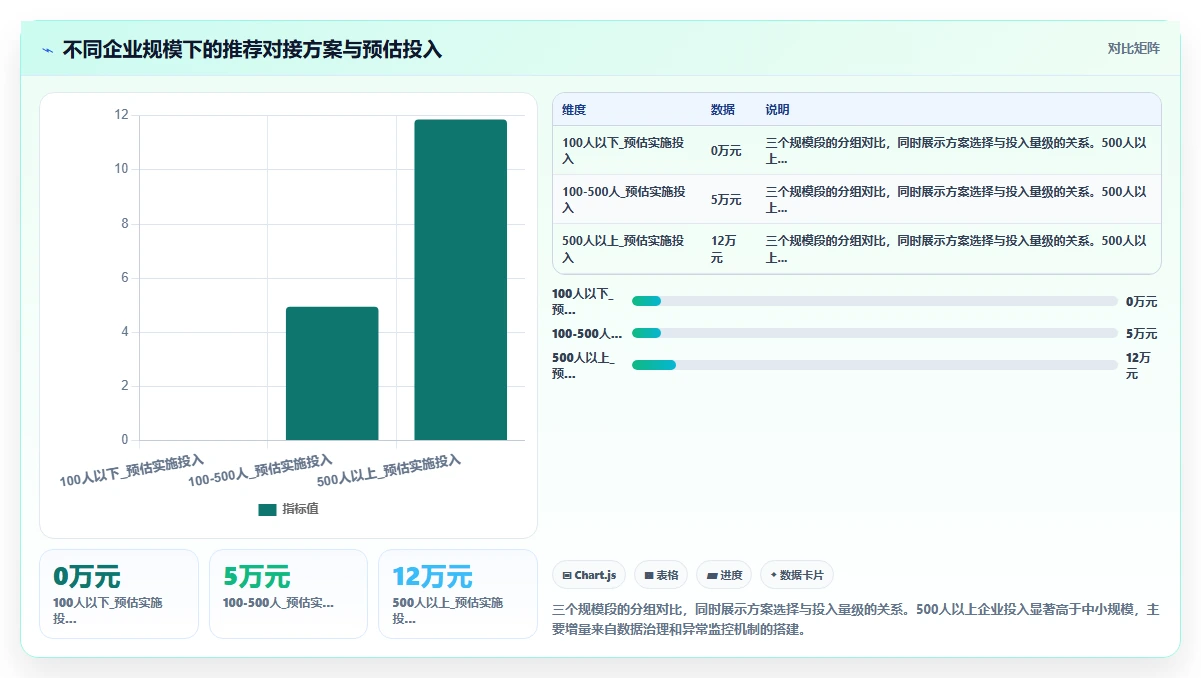Click the 0万元 progress value label

point(1141,301)
